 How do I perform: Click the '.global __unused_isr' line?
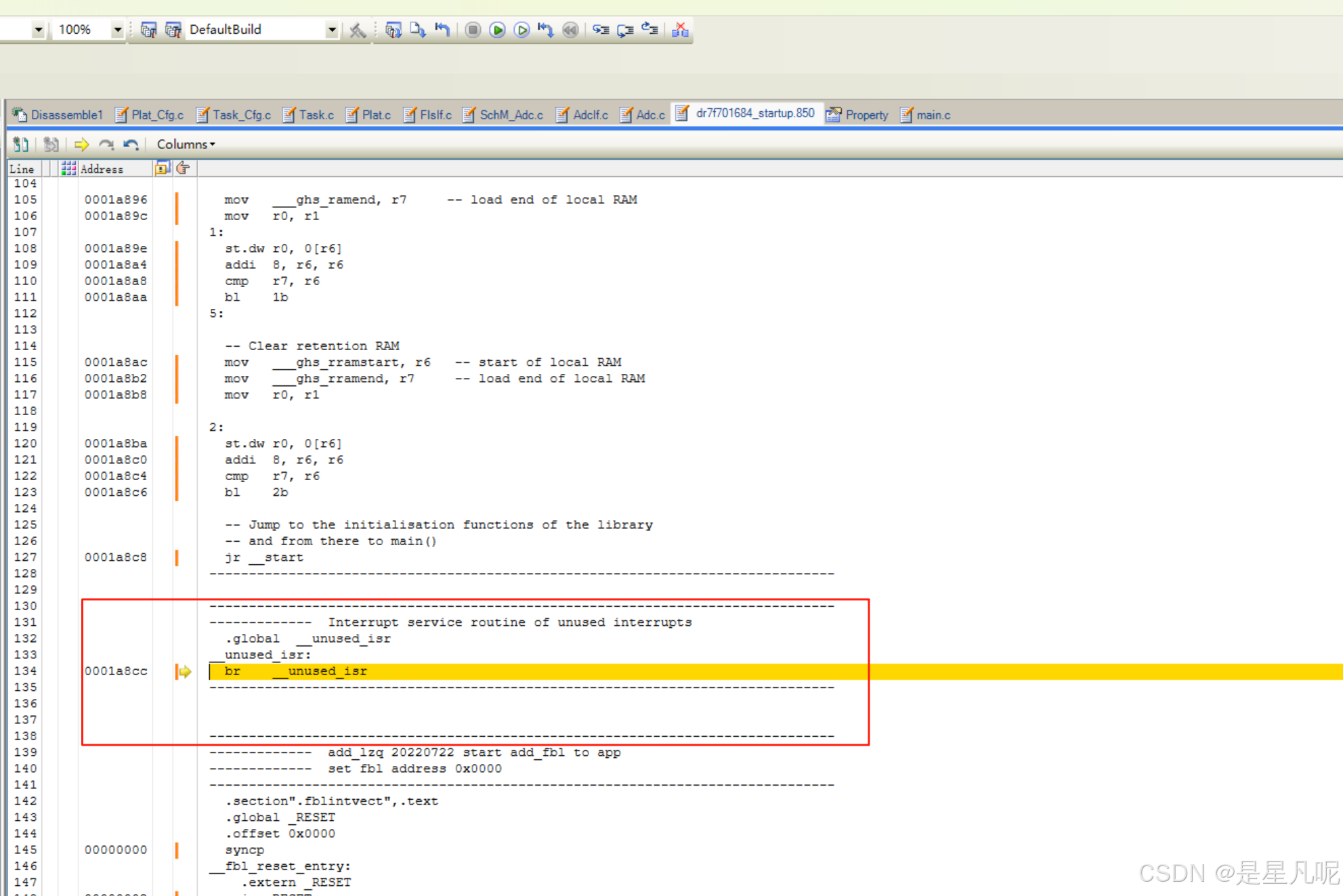[x=308, y=639]
